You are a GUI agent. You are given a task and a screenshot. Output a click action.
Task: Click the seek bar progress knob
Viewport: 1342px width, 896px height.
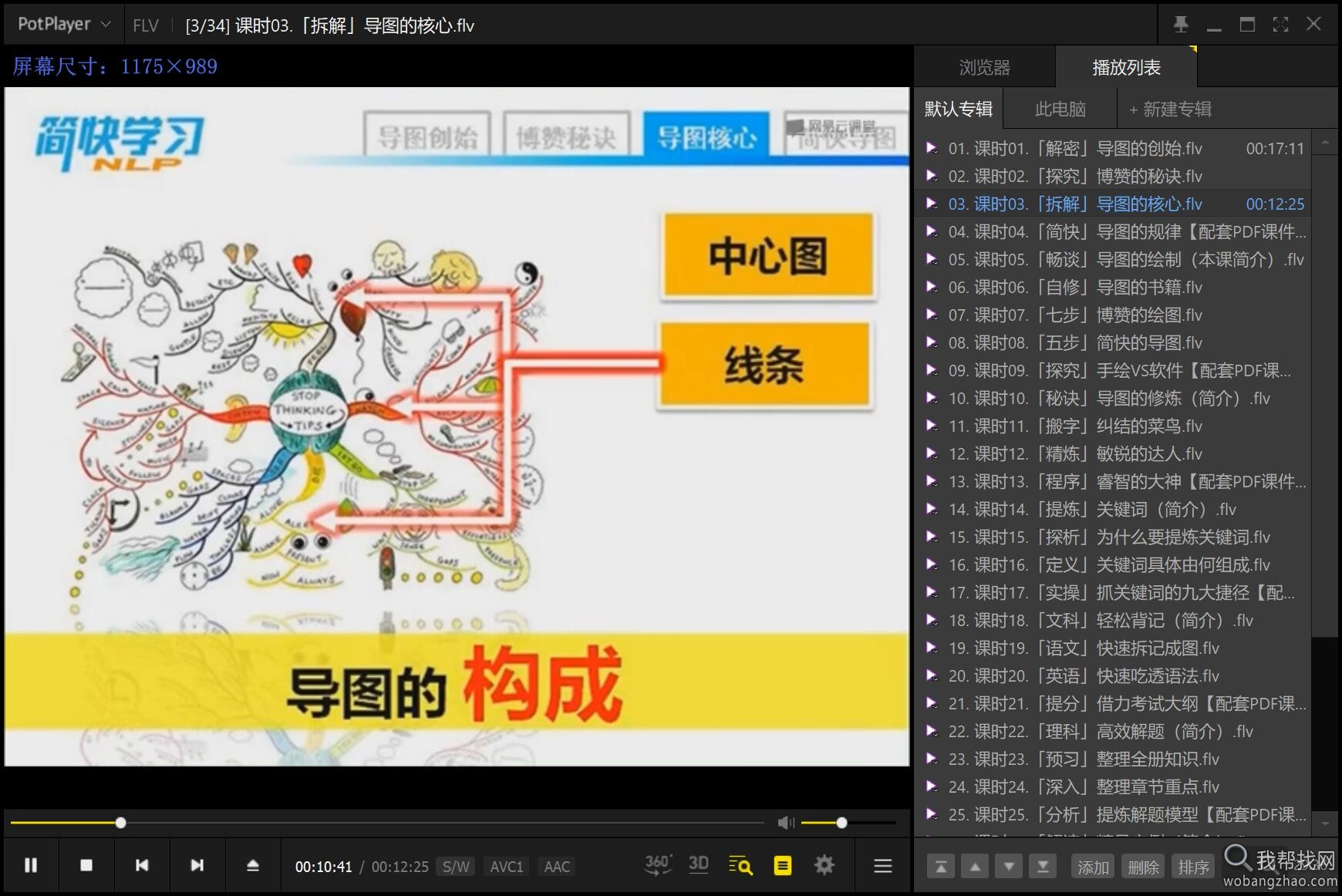pyautogui.click(x=121, y=823)
